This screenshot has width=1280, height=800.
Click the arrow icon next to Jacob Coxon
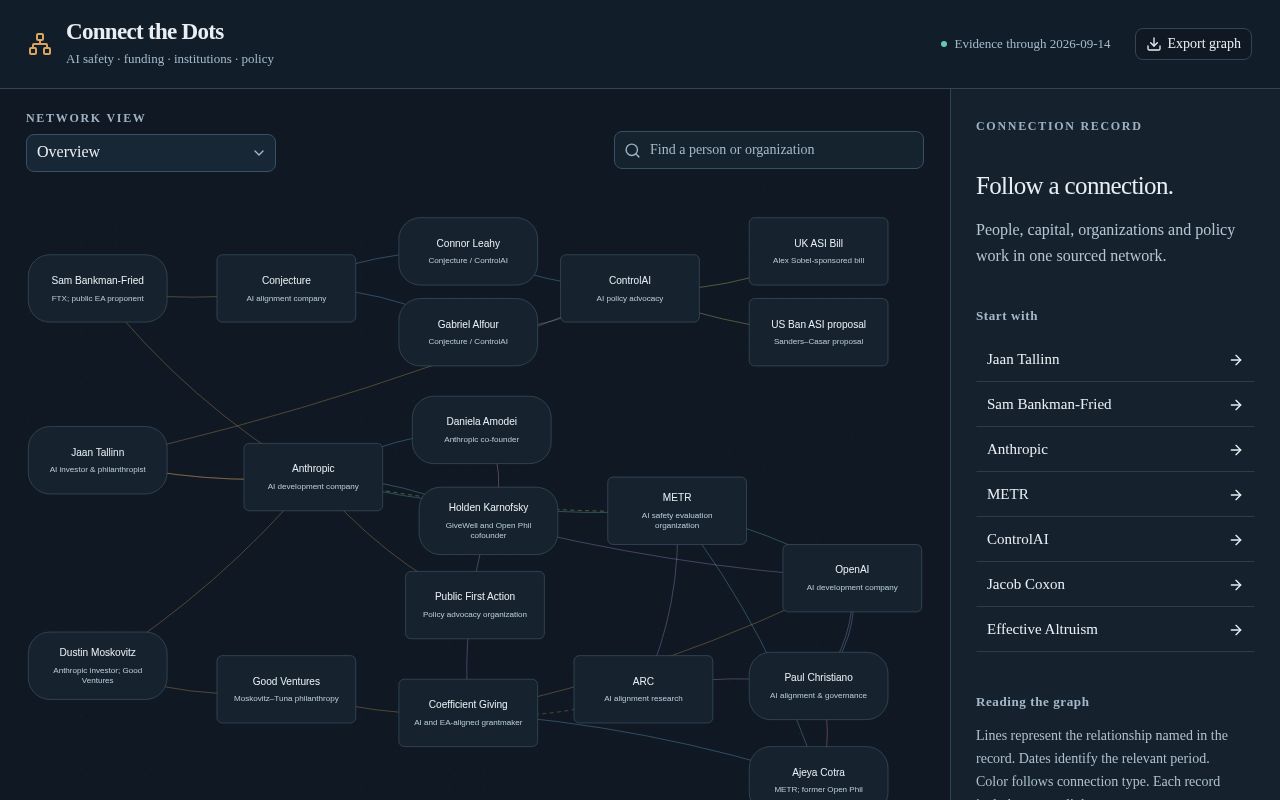(x=1236, y=585)
